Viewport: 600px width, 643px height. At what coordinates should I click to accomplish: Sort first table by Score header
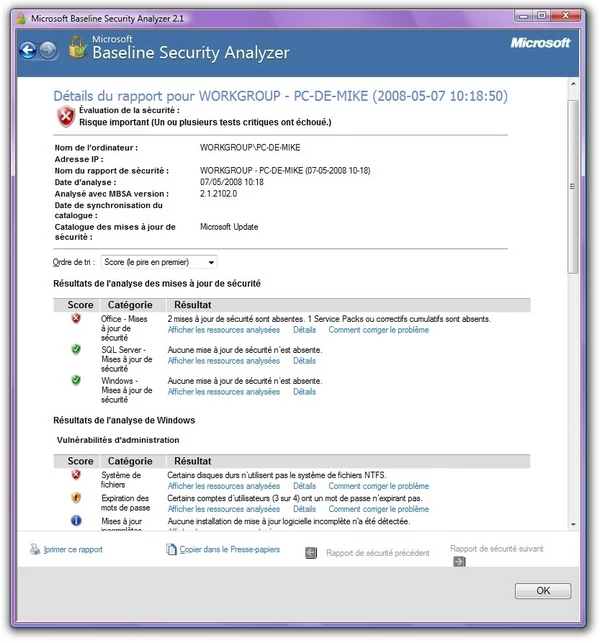click(x=80, y=305)
